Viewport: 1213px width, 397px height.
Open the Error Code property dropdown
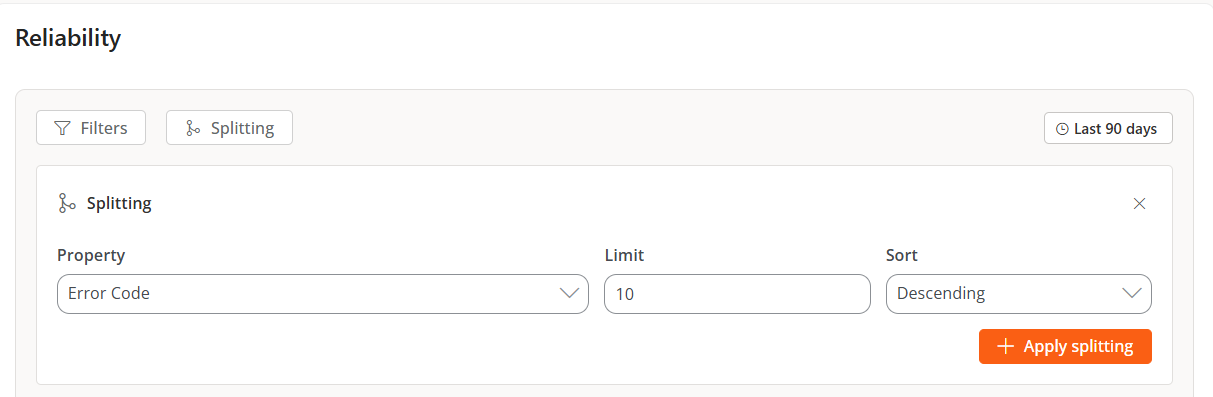tap(323, 294)
